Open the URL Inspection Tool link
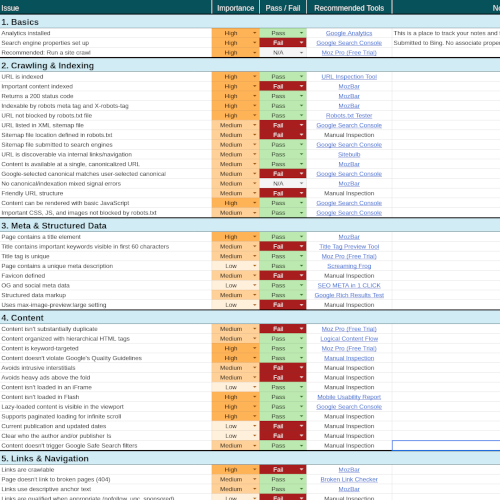 tap(349, 77)
